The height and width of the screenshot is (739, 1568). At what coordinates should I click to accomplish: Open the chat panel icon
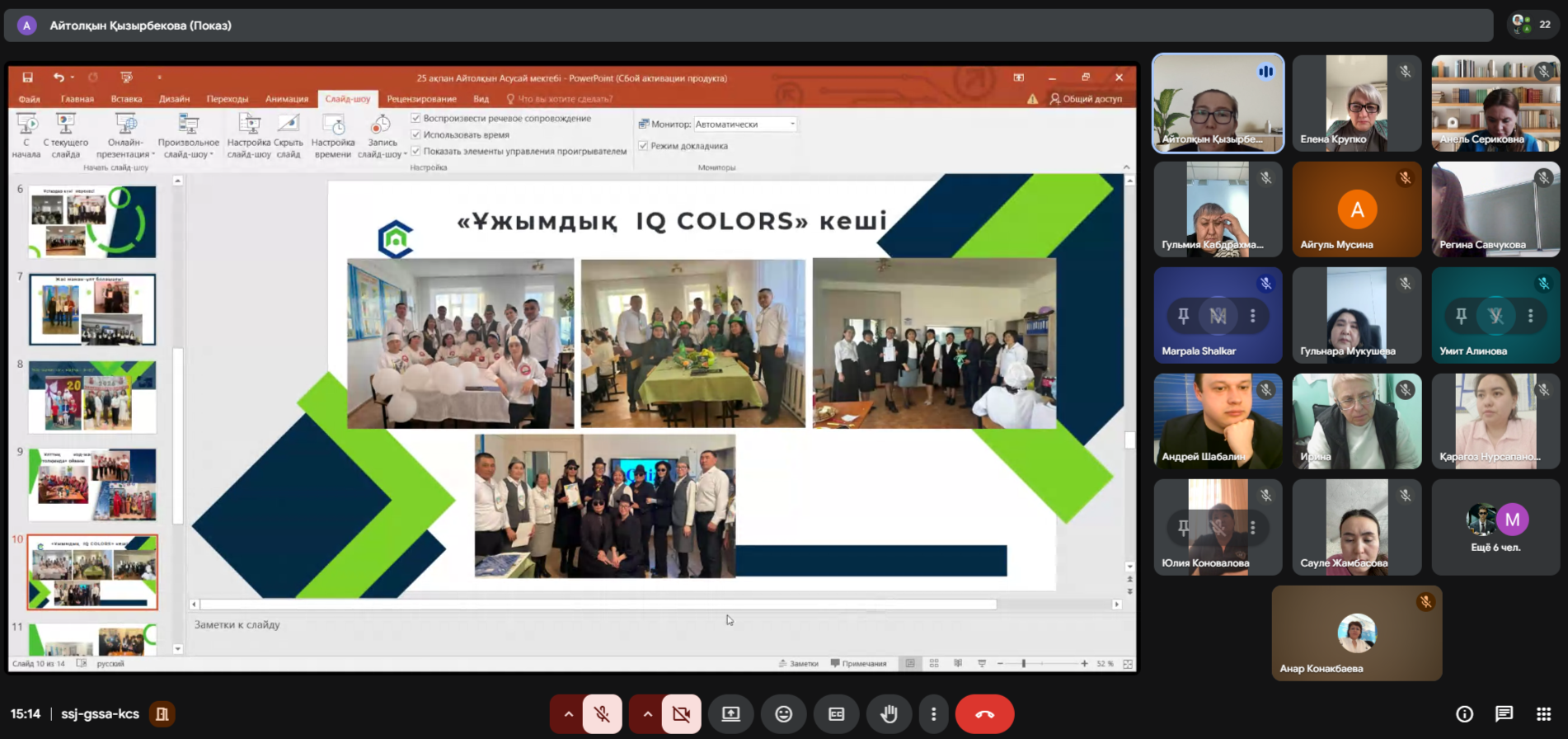point(1504,714)
